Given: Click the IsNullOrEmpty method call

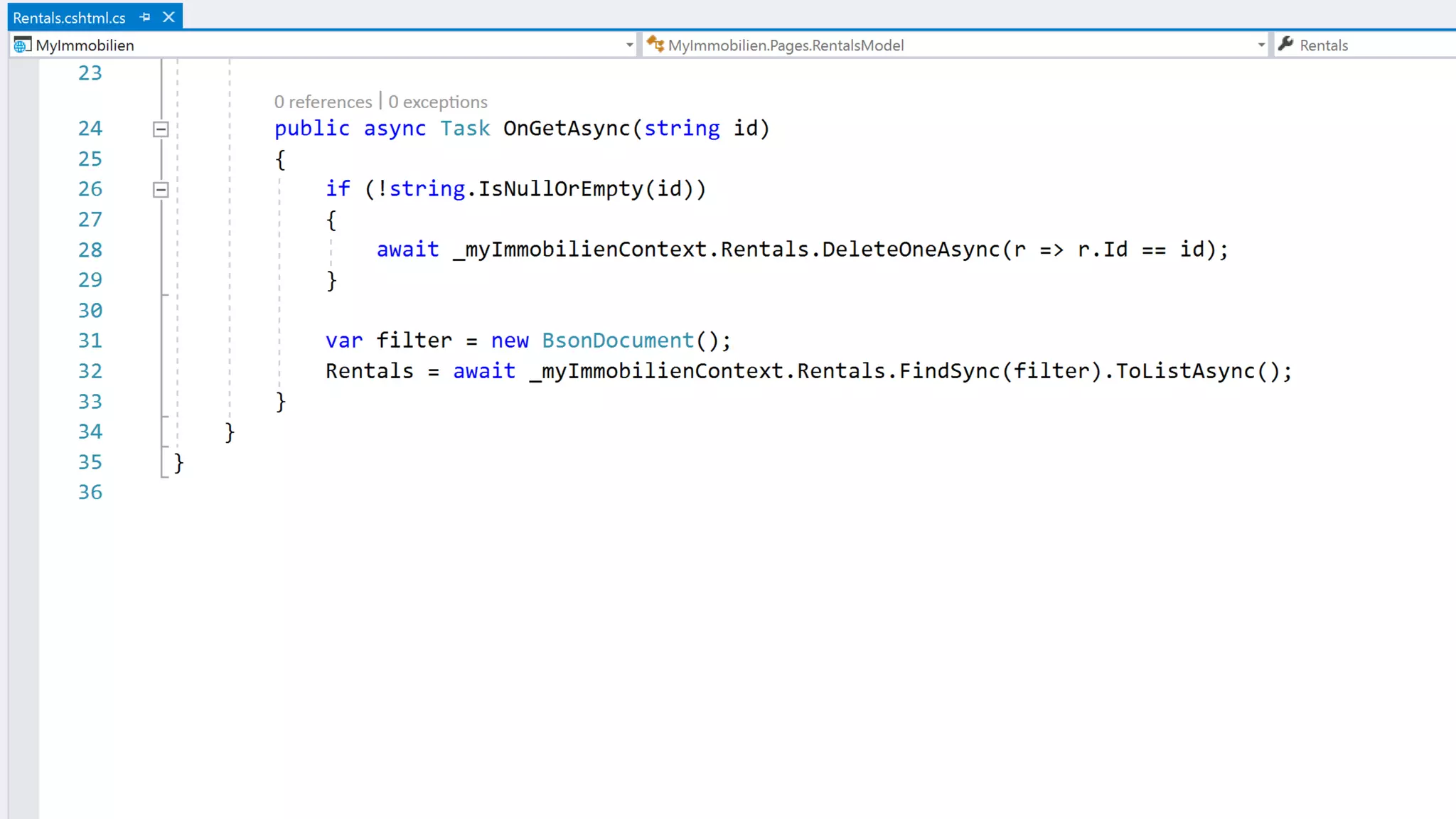Looking at the screenshot, I should (560, 189).
